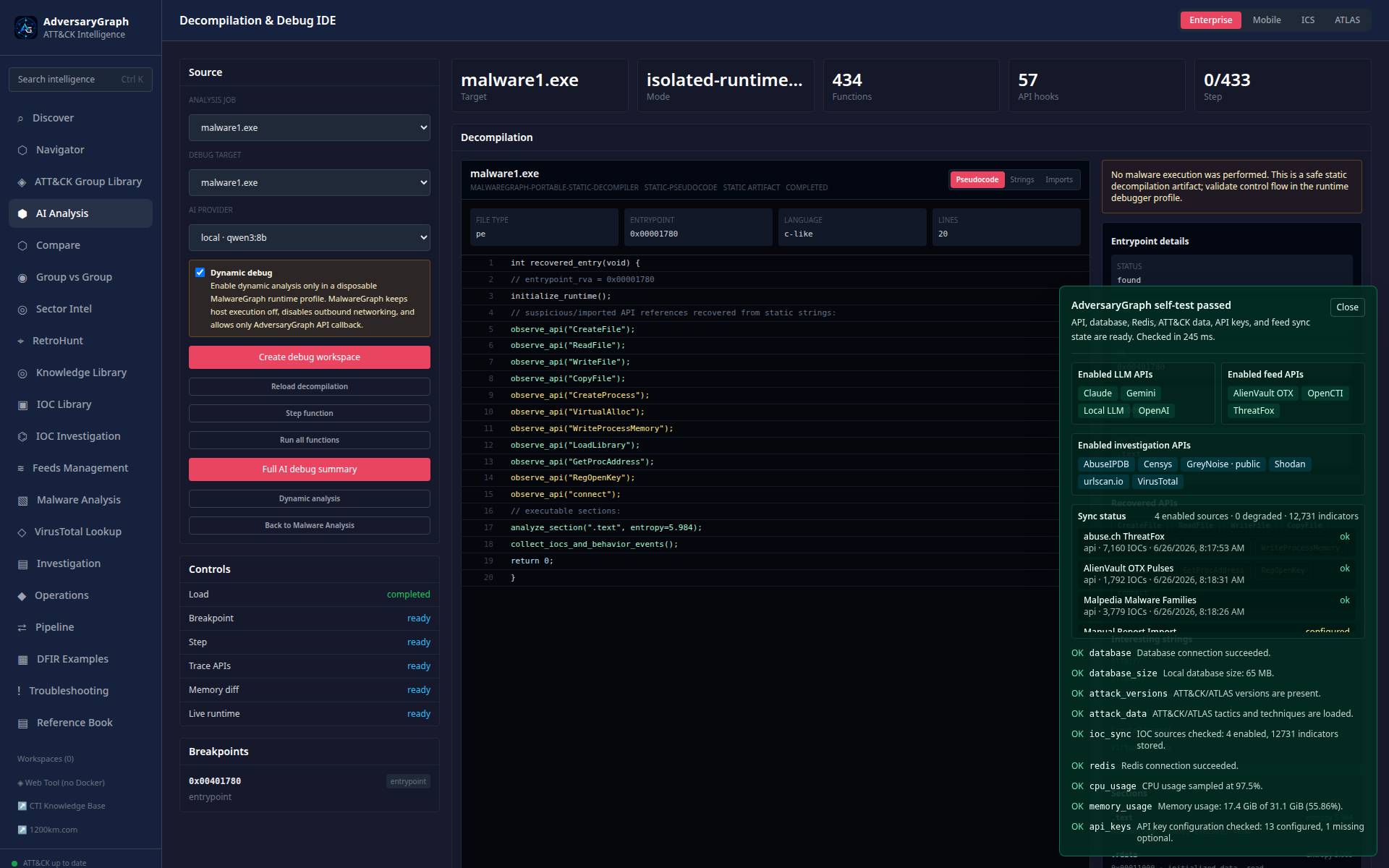
Task: Switch to the Mobile domain tab
Action: pos(1267,20)
